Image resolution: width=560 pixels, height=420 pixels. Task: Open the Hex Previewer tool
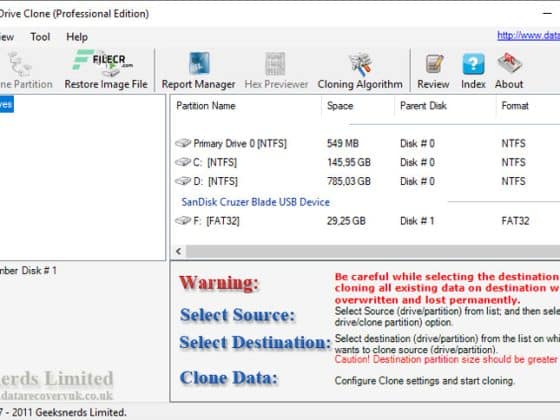pos(276,70)
